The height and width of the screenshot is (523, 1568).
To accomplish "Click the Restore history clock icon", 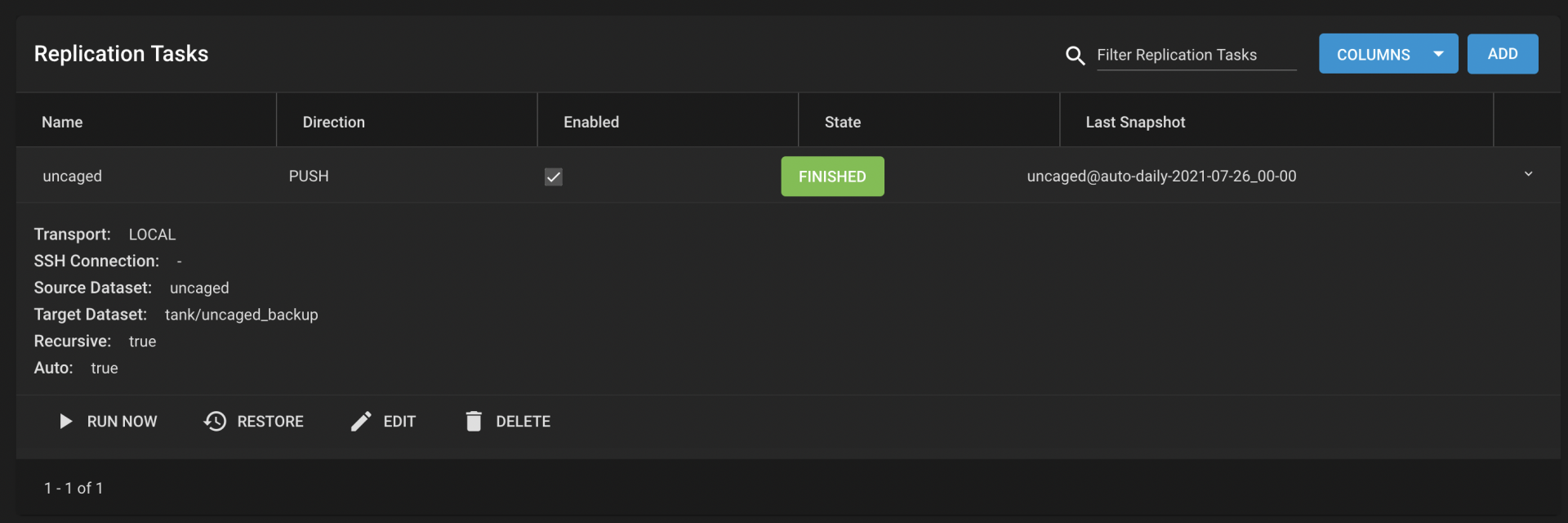I will [x=215, y=421].
